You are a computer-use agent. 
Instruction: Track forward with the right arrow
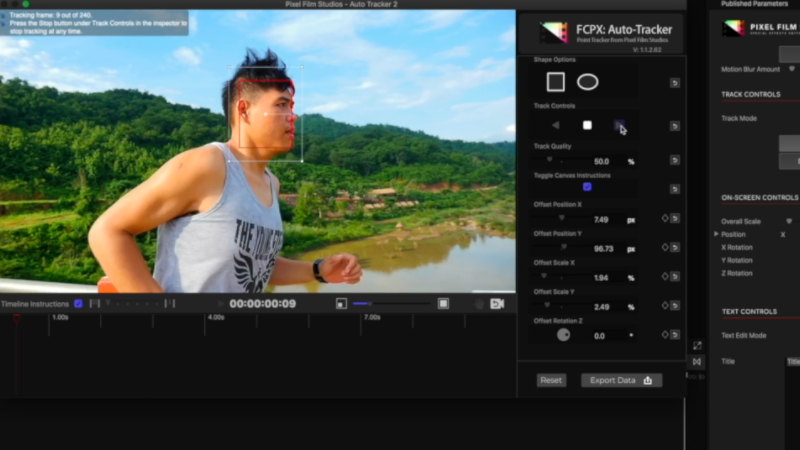pos(619,125)
